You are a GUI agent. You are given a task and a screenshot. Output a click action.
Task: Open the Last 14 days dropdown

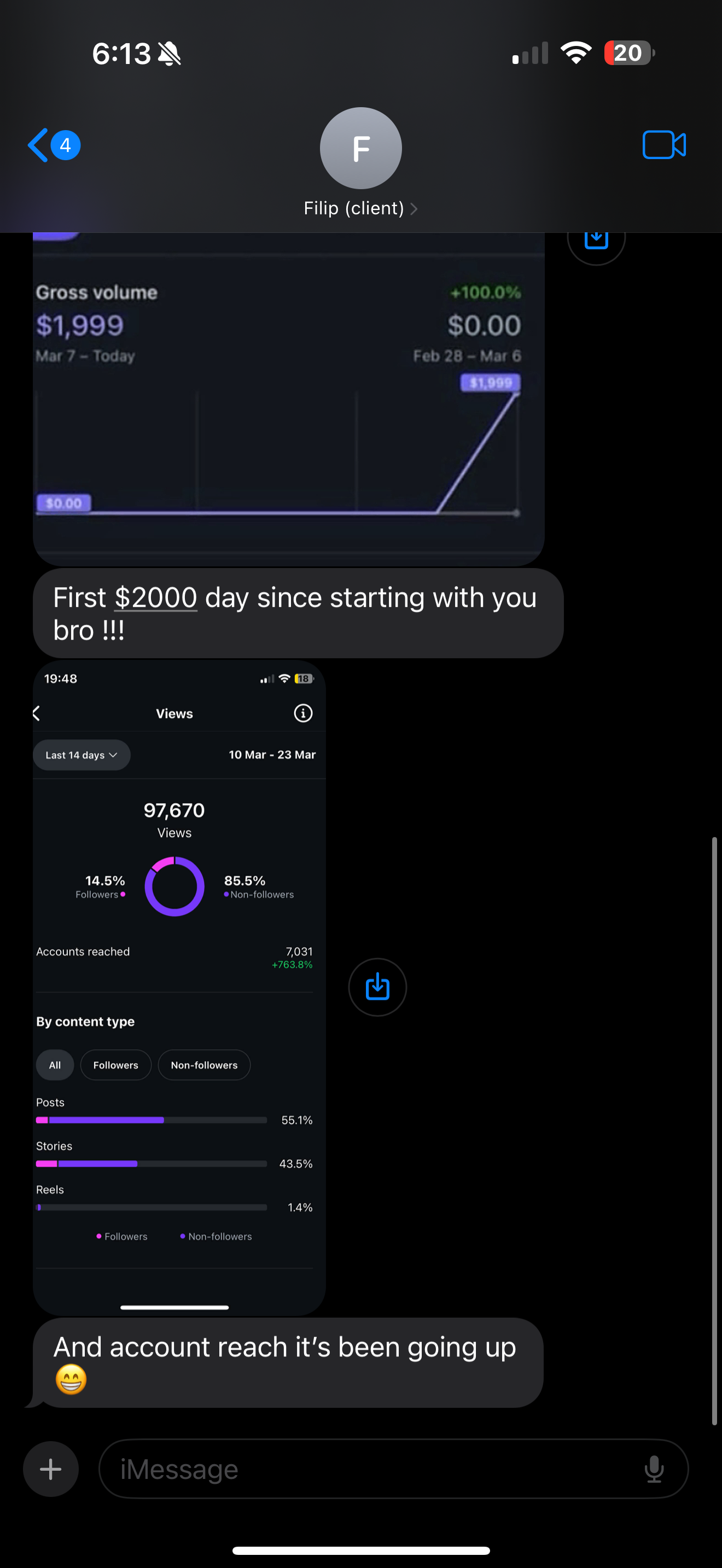click(x=81, y=755)
